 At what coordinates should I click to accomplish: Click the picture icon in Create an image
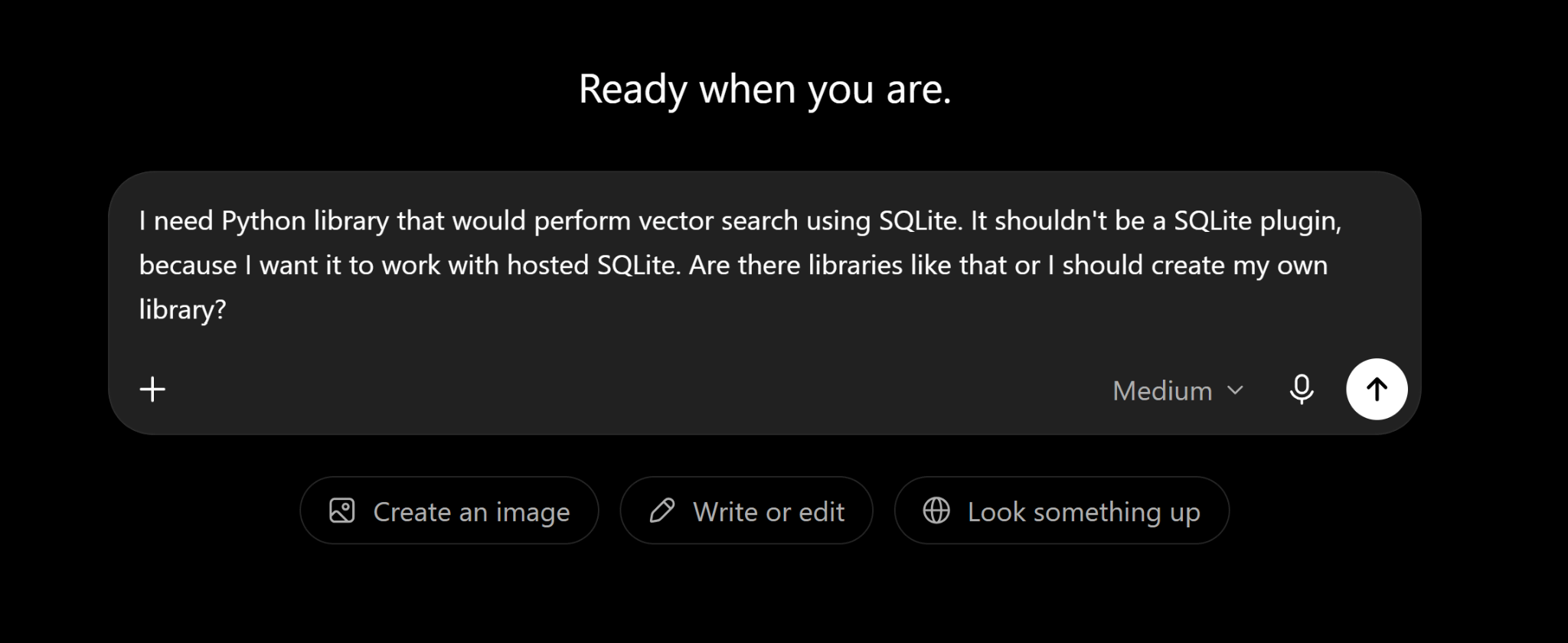point(341,511)
